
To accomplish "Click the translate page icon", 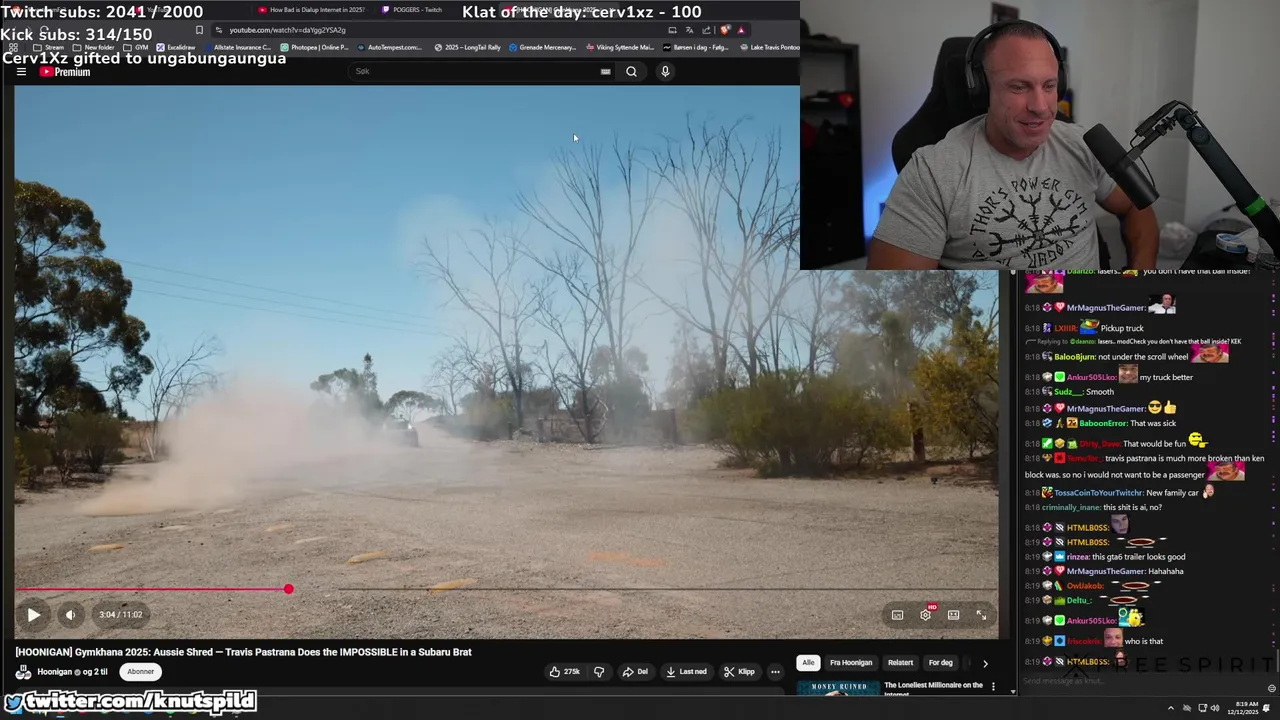I will [689, 30].
